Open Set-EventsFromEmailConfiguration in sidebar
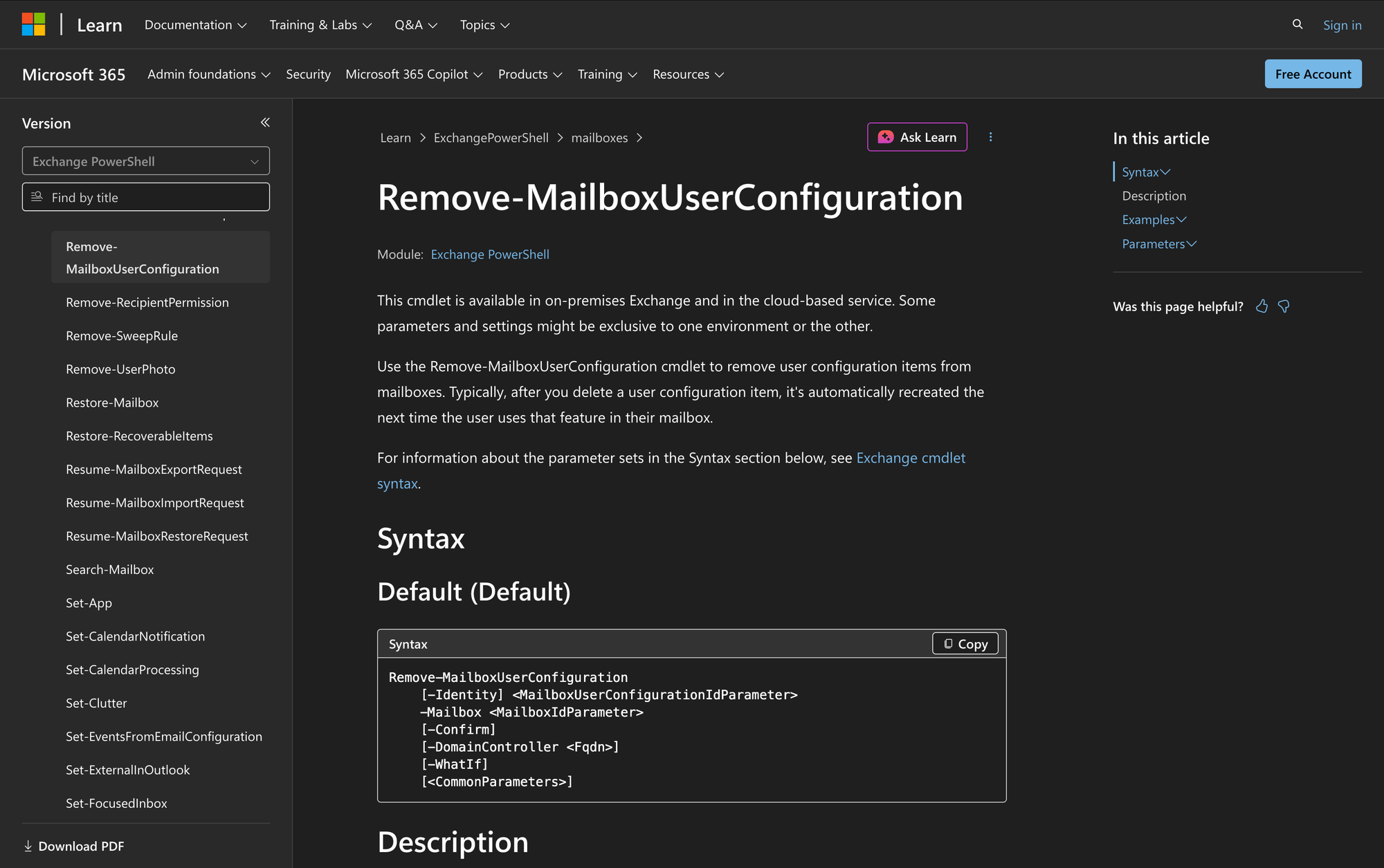The image size is (1384, 868). click(163, 737)
